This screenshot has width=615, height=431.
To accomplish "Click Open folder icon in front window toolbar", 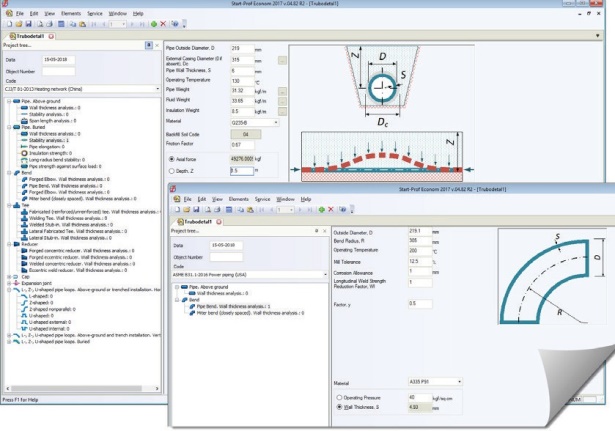I will pos(187,210).
